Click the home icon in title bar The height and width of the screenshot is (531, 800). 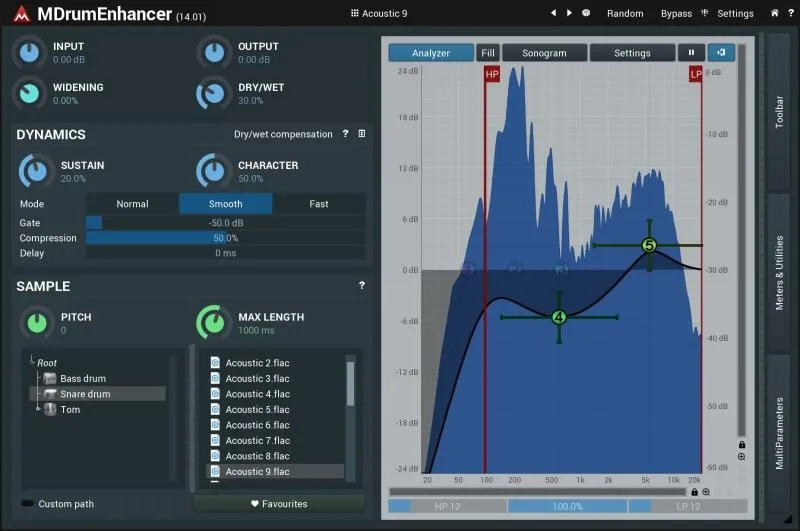pyautogui.click(x=774, y=13)
